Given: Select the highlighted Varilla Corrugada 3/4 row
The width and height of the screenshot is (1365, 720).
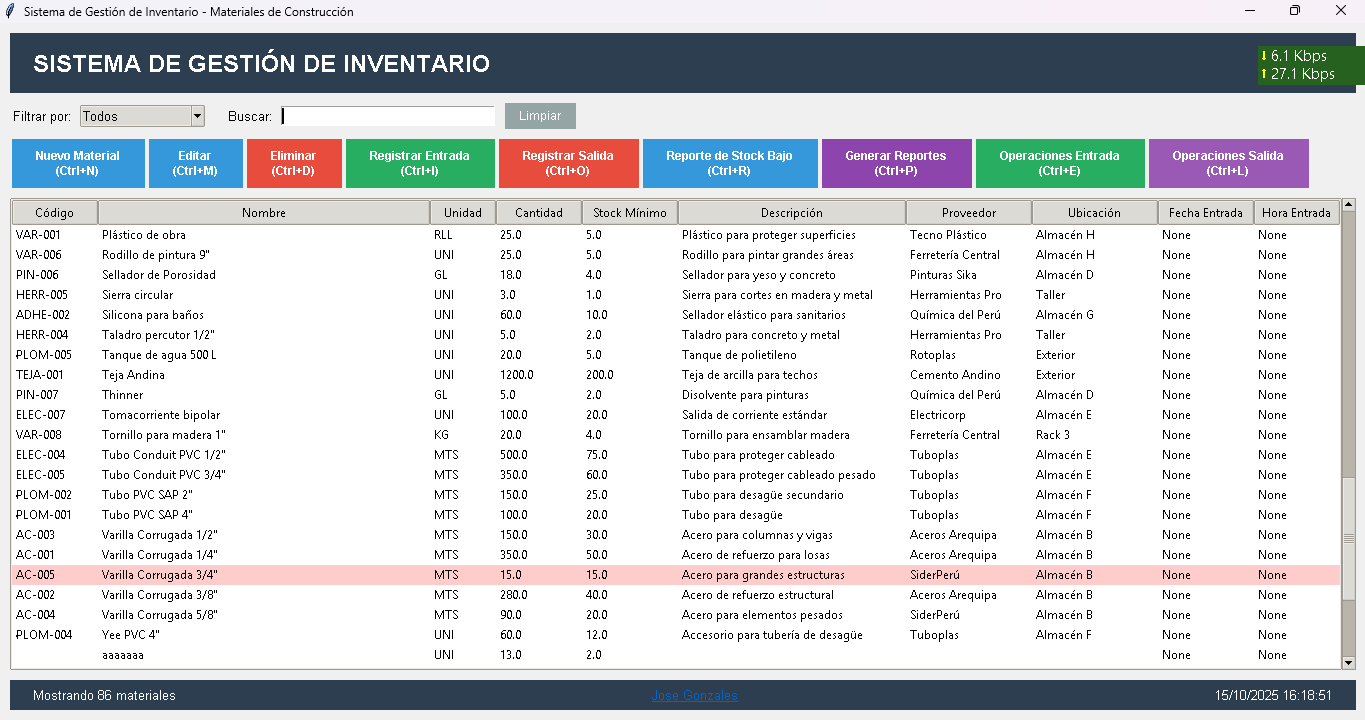Looking at the screenshot, I should (x=400, y=574).
